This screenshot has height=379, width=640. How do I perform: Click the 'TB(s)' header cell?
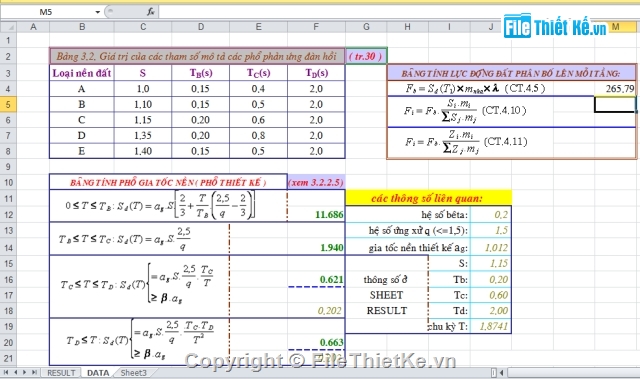pos(200,73)
